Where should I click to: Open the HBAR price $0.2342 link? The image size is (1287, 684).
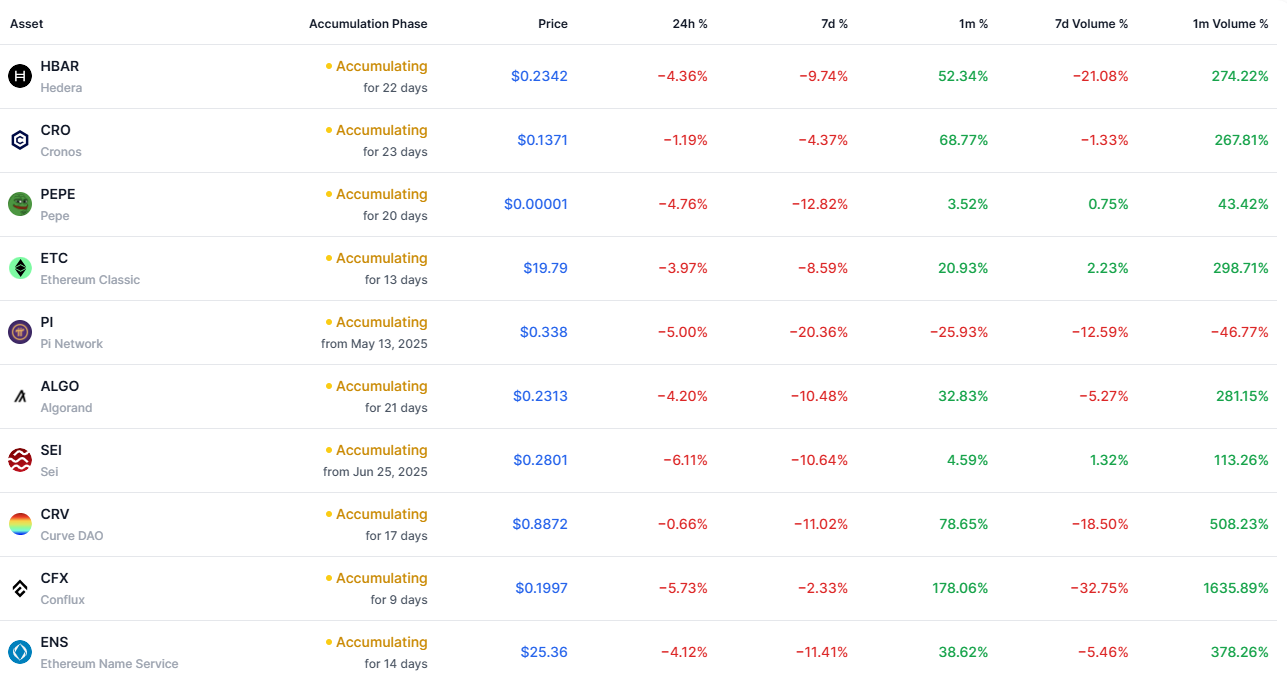[539, 76]
